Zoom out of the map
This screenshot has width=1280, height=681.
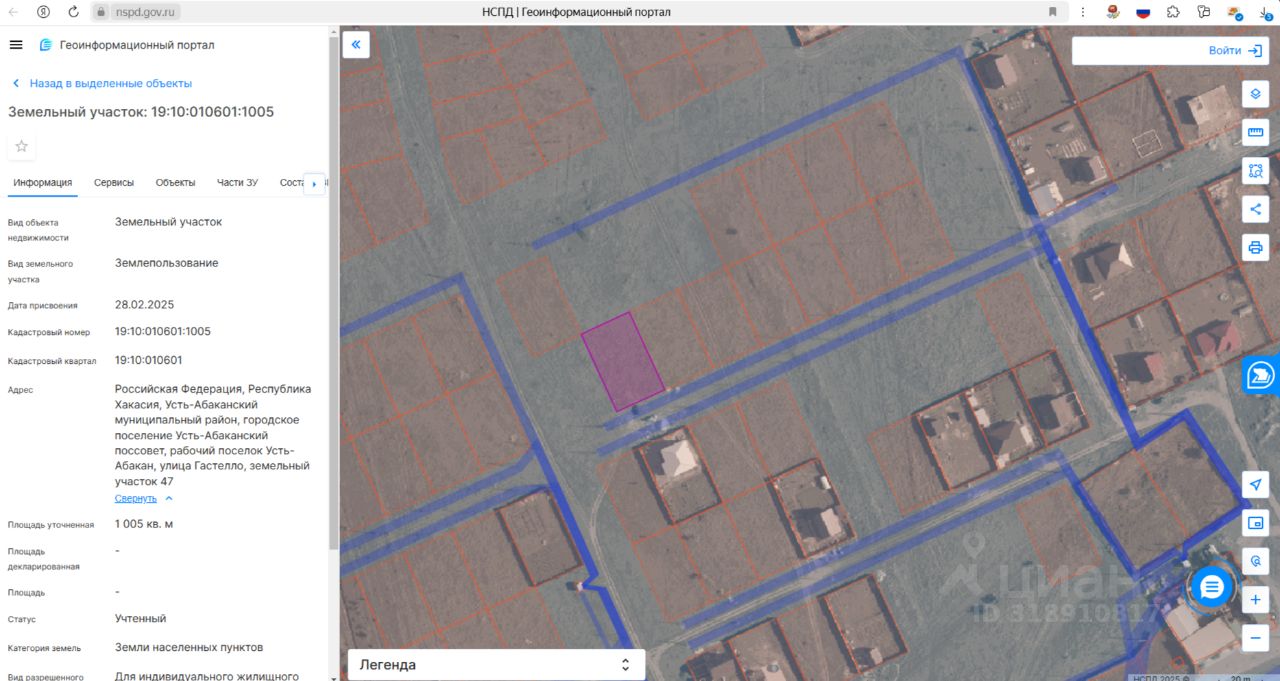(x=1256, y=637)
